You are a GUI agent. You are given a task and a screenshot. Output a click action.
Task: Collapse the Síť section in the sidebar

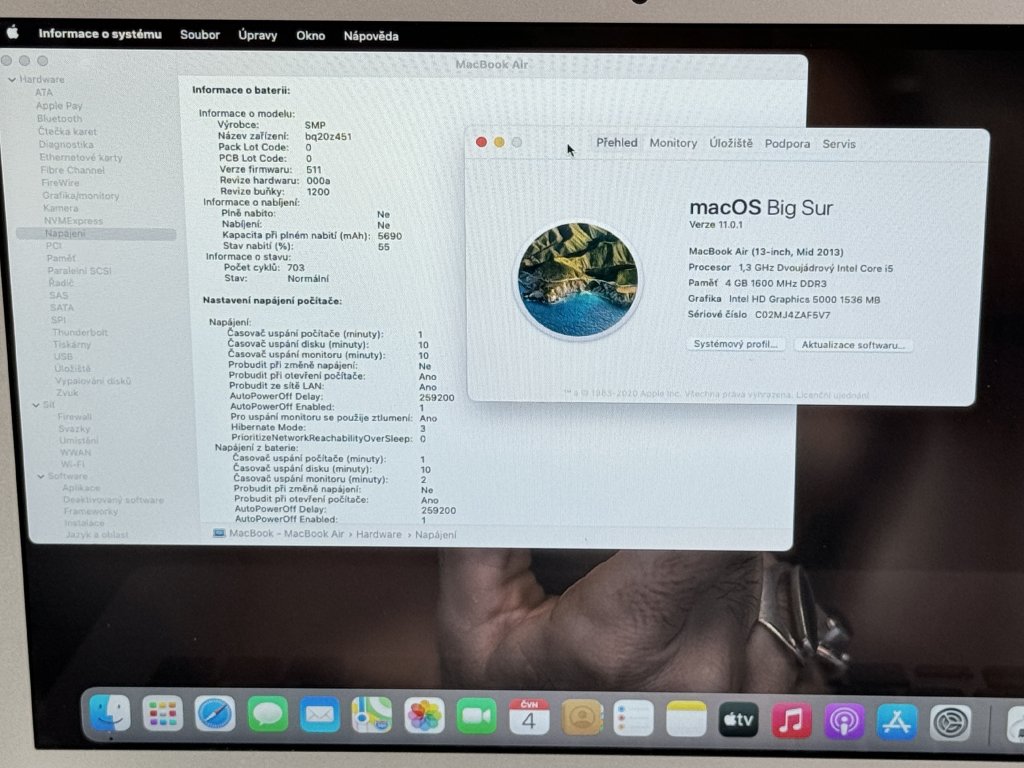(36, 405)
